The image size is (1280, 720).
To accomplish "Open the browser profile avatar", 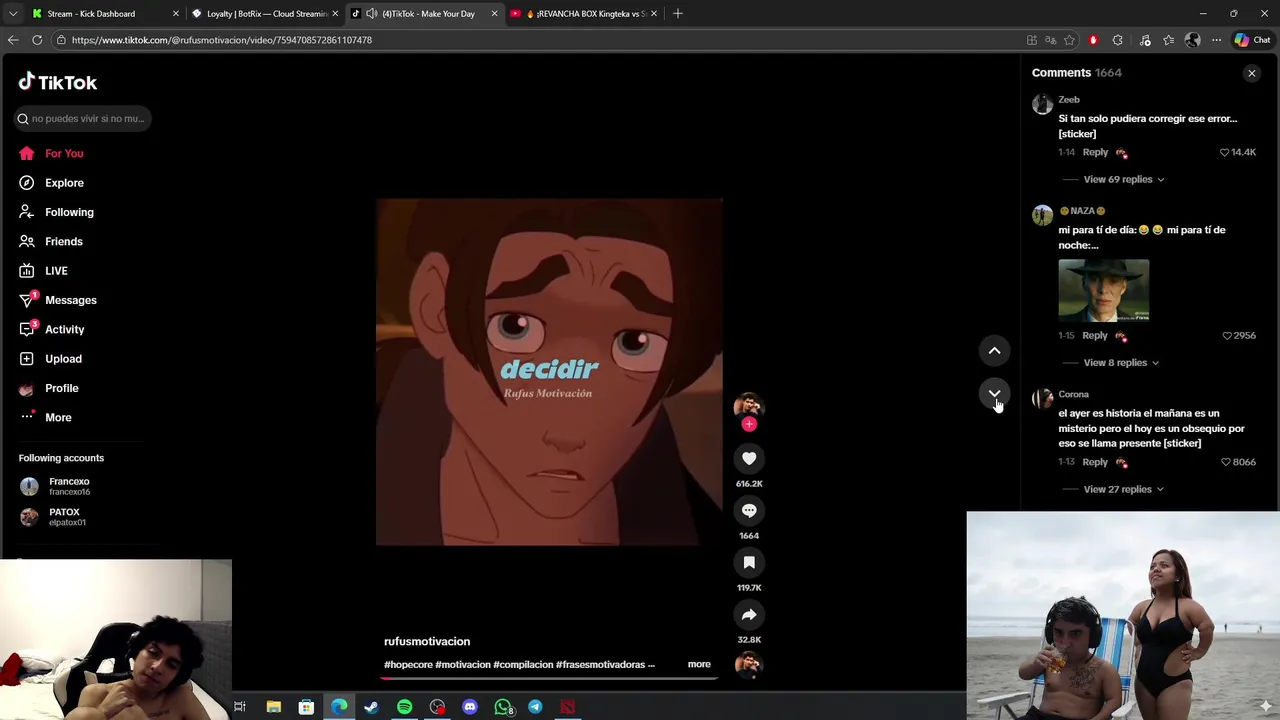I will coord(1192,40).
